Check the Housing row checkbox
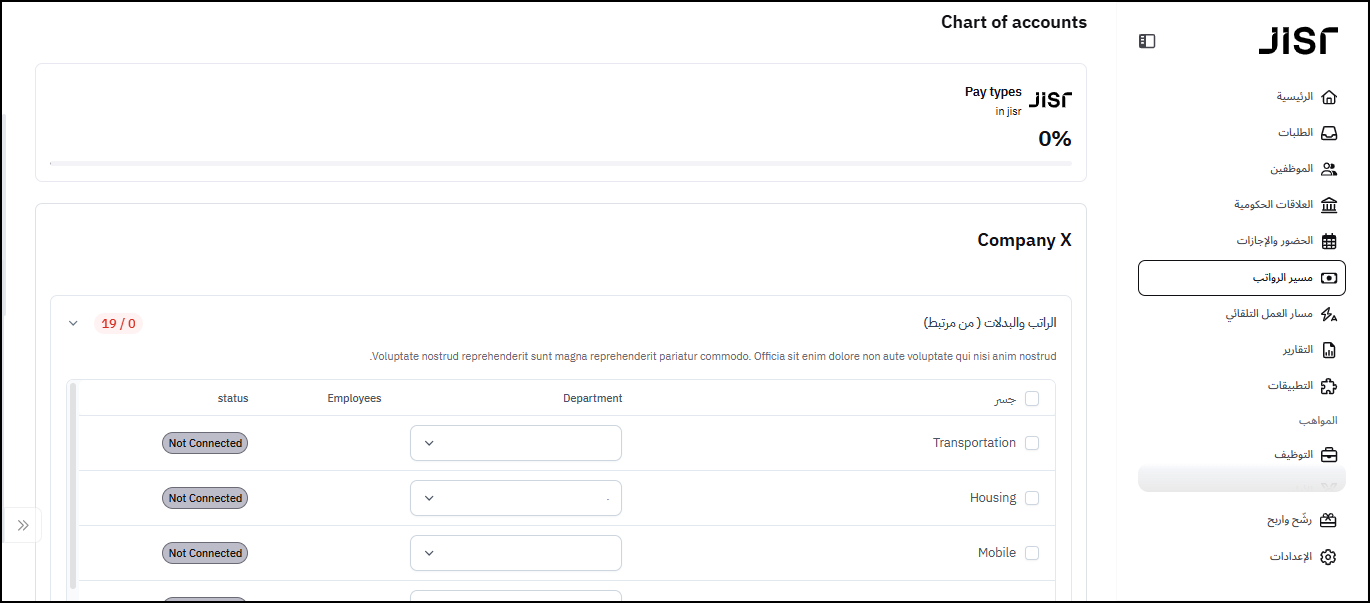This screenshot has width=1370, height=603. click(1032, 498)
